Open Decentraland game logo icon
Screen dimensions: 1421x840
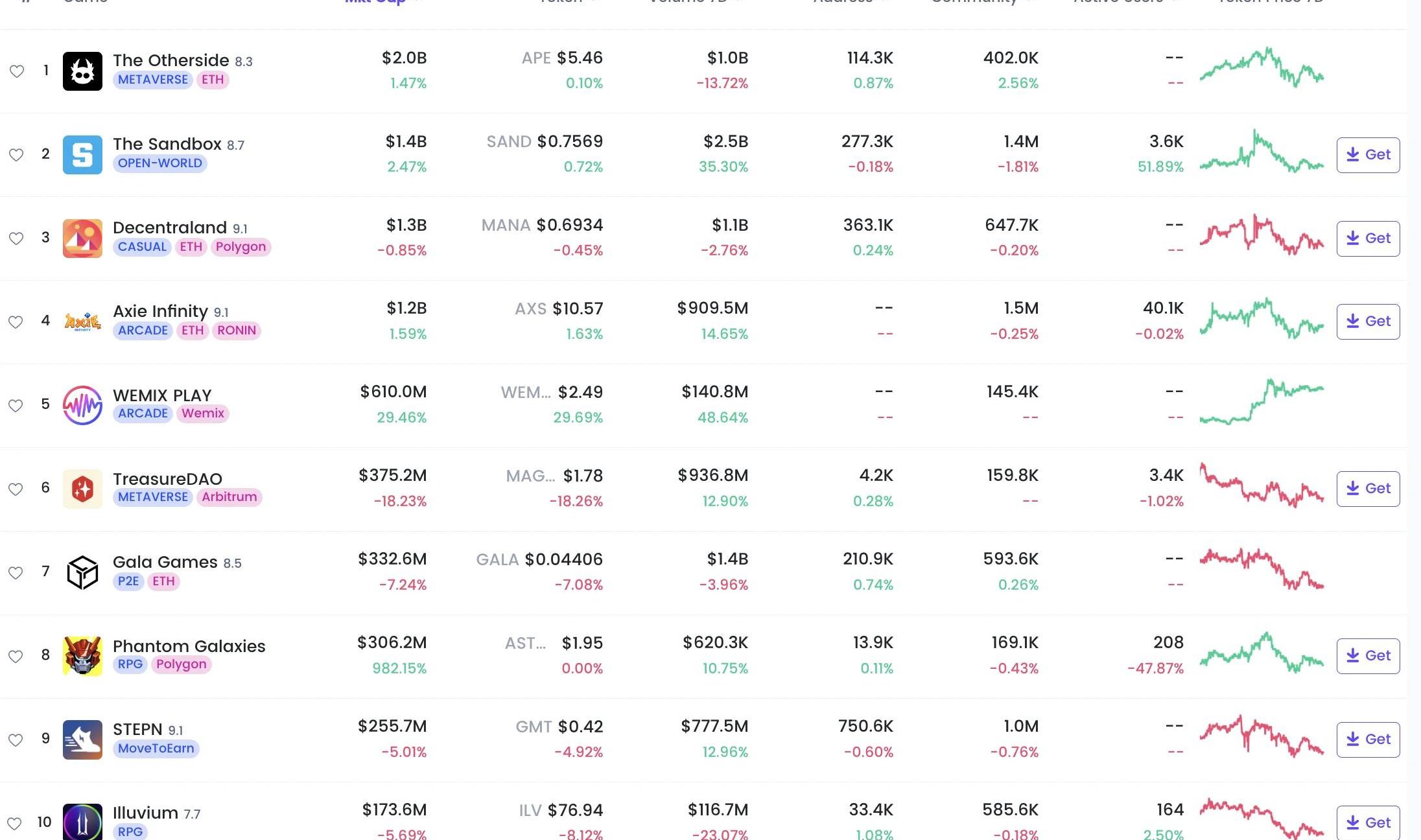point(82,239)
